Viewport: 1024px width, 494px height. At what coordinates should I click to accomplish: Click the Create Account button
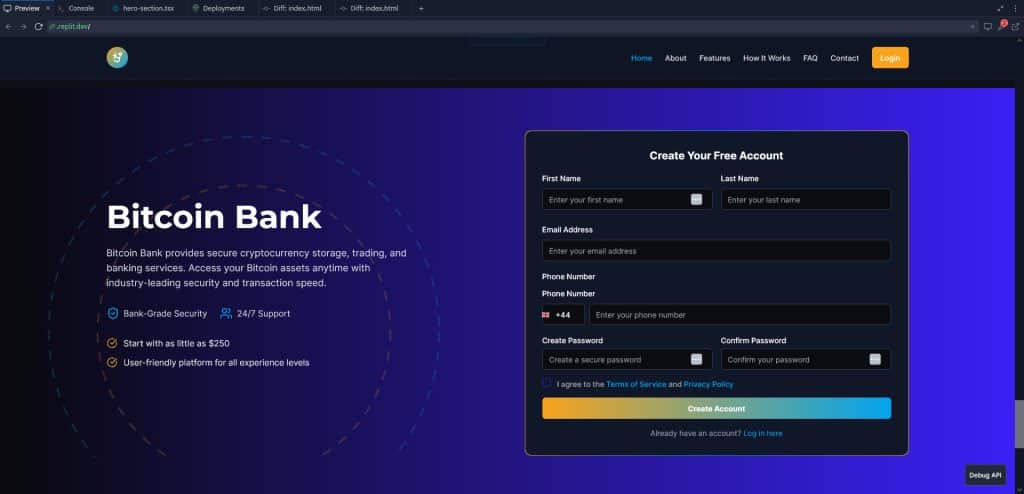pyautogui.click(x=716, y=408)
